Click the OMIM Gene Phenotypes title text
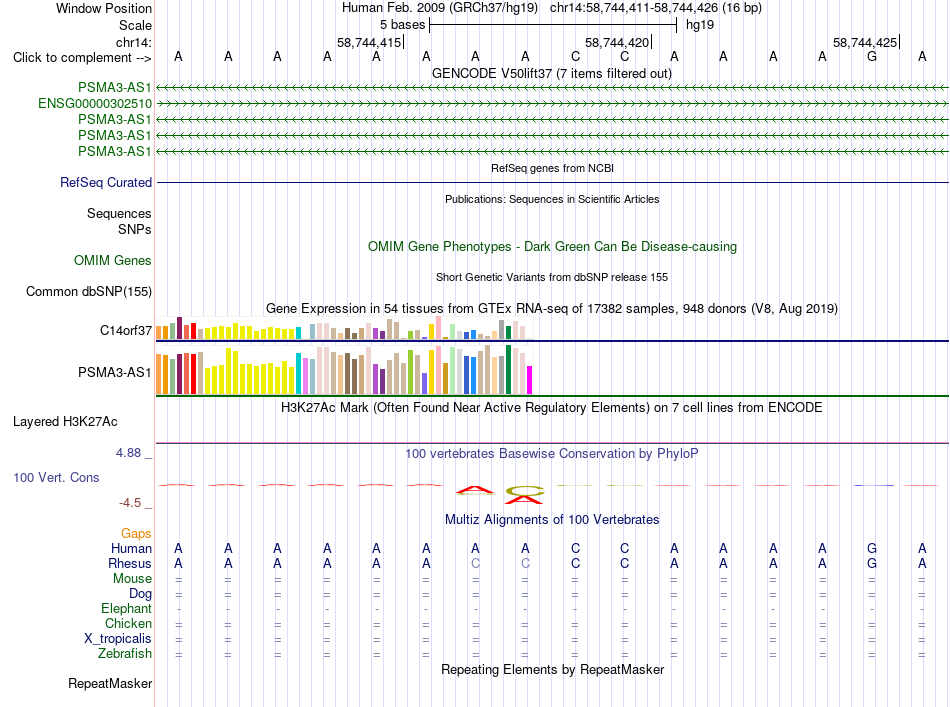Viewport: 950px width, 707px height. [552, 247]
